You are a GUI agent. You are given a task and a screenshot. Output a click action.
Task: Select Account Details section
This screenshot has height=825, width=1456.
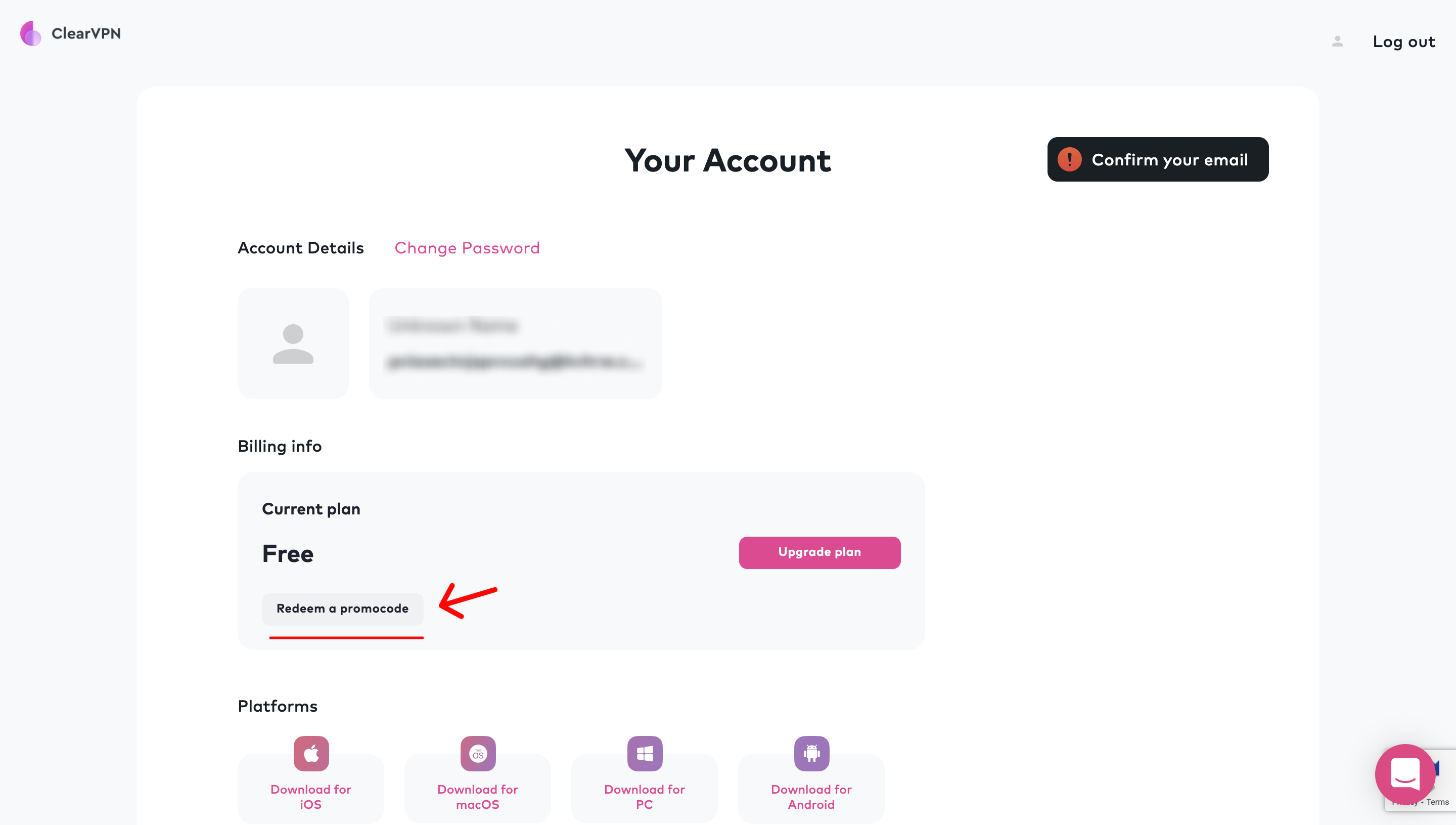coord(300,248)
